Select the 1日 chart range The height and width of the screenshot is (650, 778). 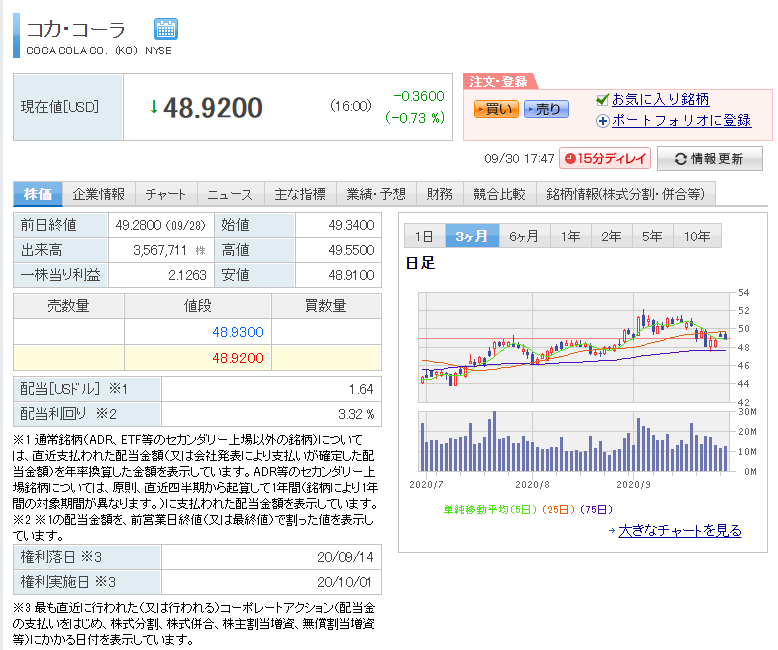[424, 236]
